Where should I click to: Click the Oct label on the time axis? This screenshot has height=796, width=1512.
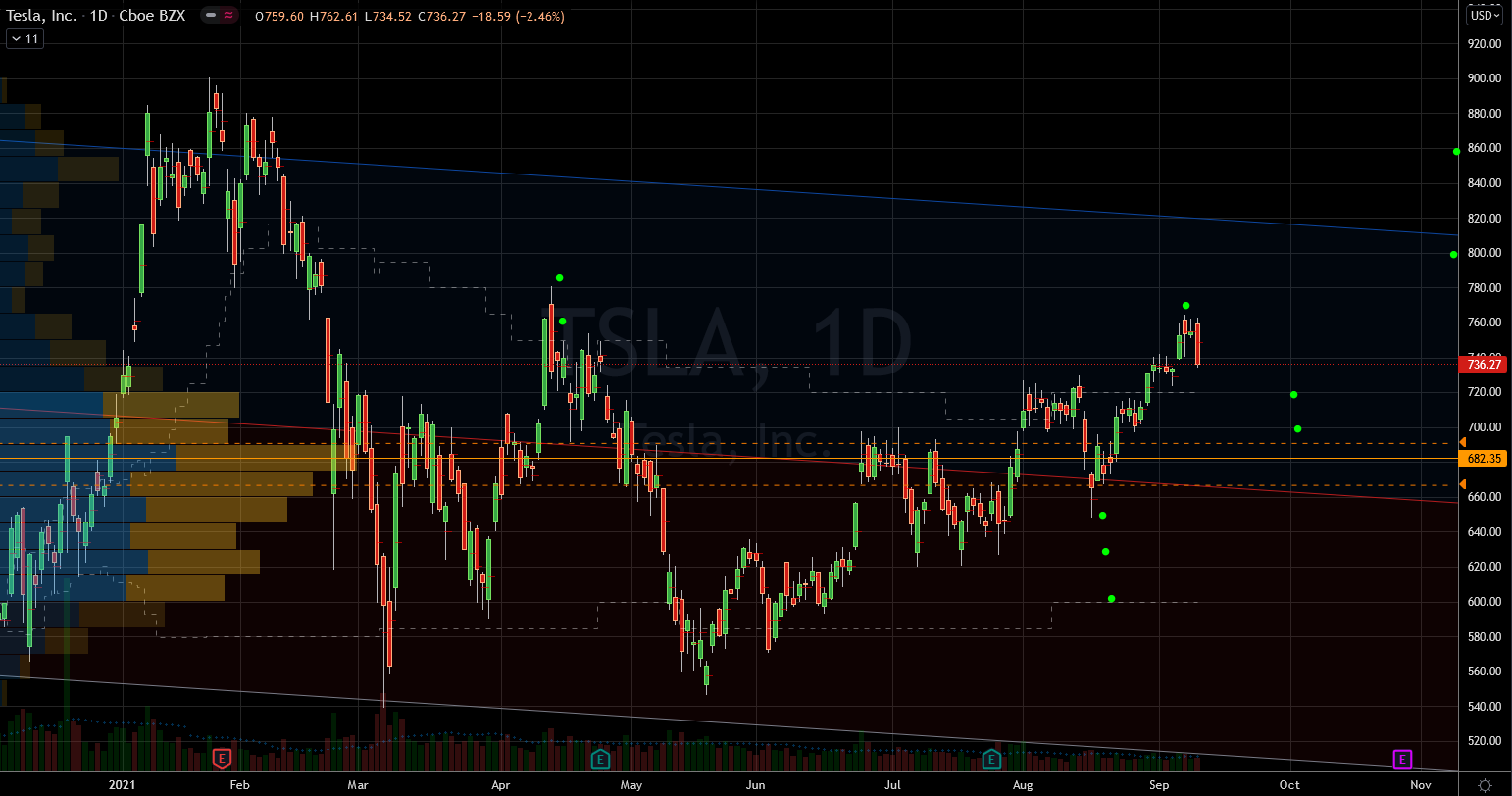1289,785
